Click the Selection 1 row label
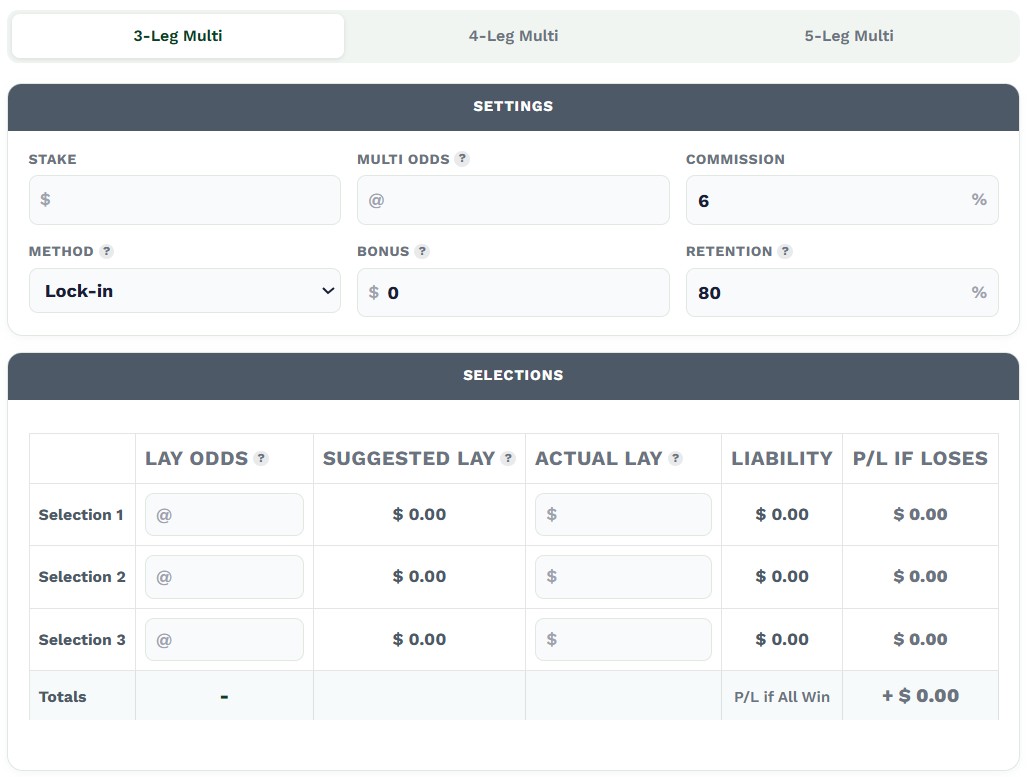The width and height of the screenshot is (1027, 777). (81, 515)
